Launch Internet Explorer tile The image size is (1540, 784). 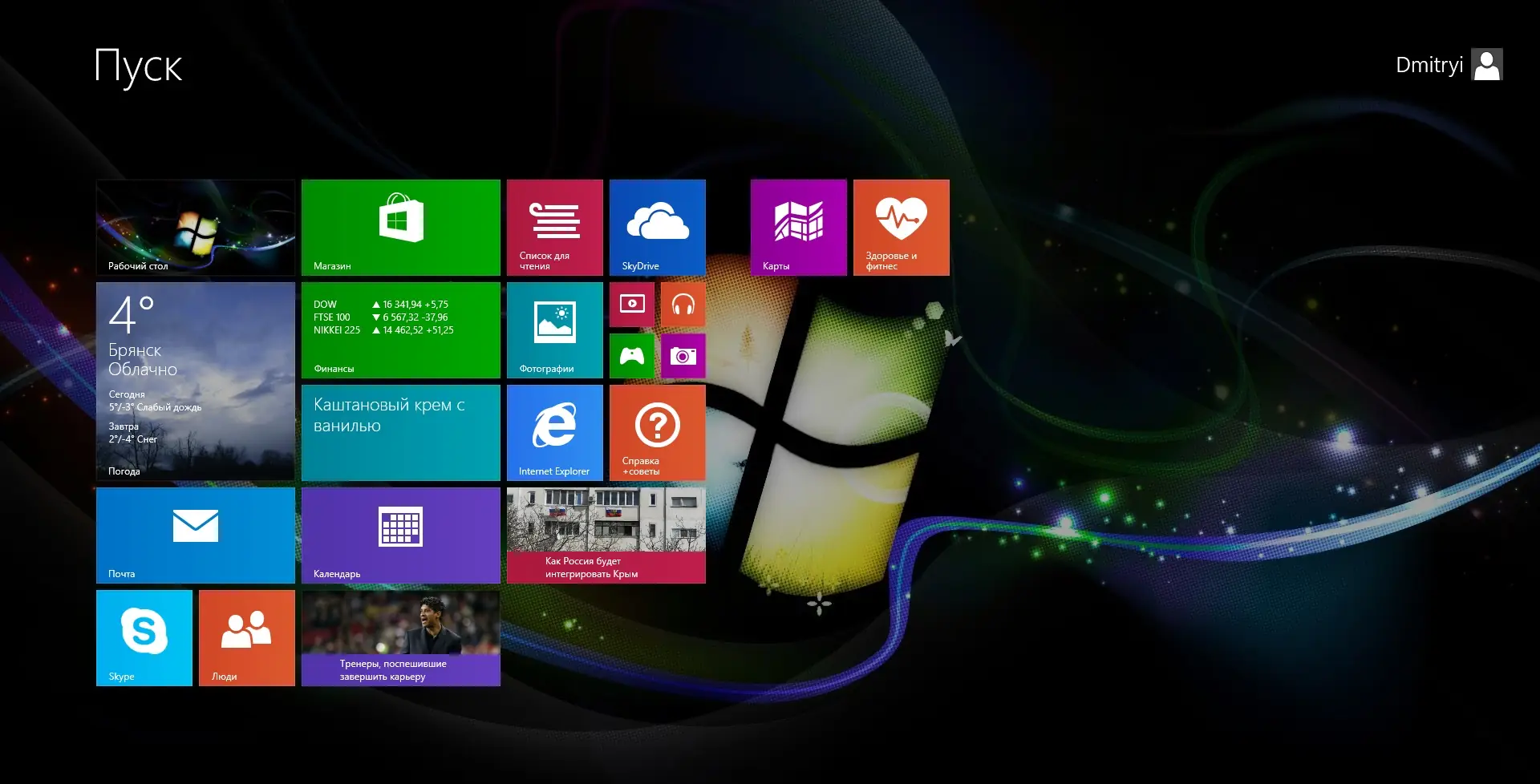pyautogui.click(x=555, y=433)
